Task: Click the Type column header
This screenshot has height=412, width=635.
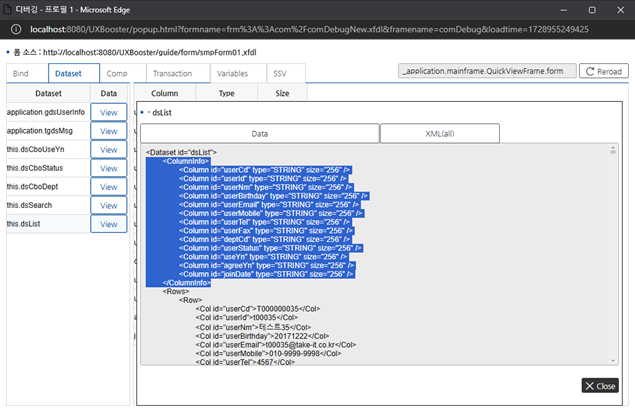Action: (x=226, y=93)
